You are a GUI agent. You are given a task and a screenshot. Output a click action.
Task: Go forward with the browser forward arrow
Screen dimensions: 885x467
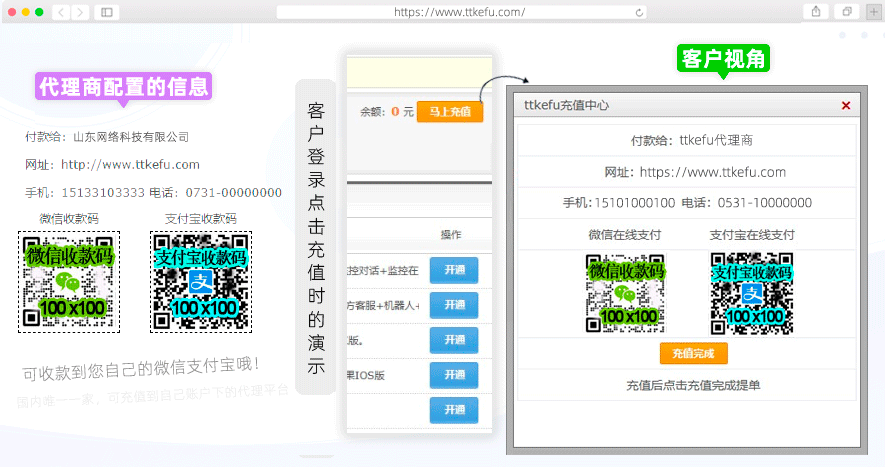tap(80, 12)
